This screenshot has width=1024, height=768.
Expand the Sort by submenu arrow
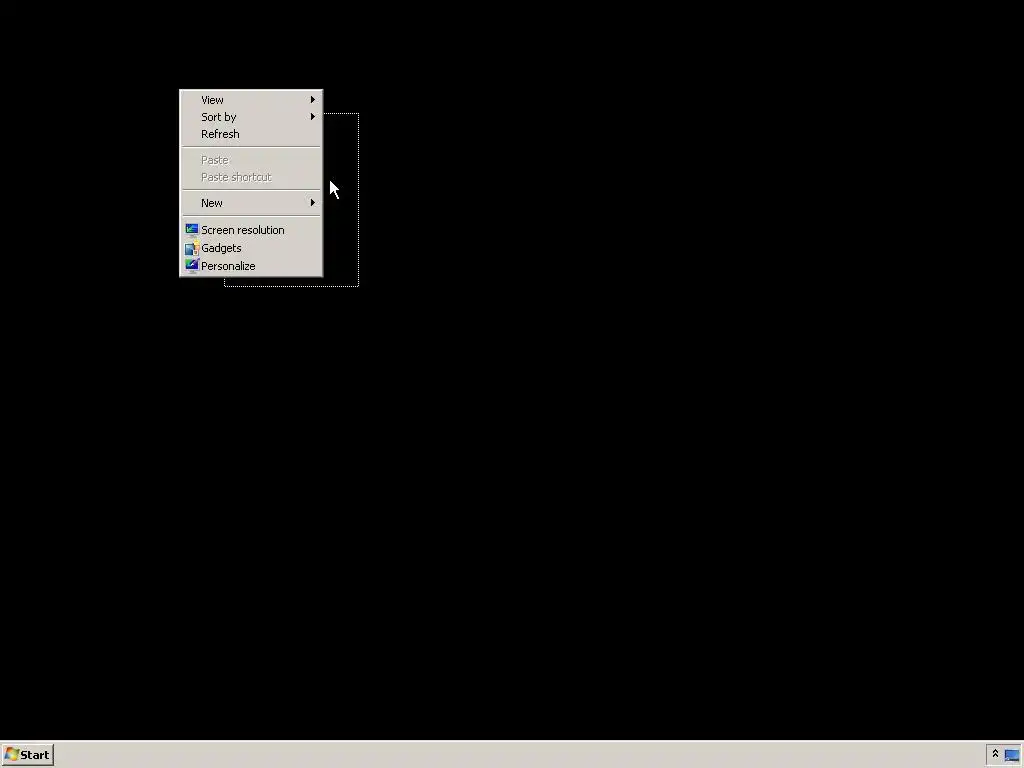pos(313,117)
